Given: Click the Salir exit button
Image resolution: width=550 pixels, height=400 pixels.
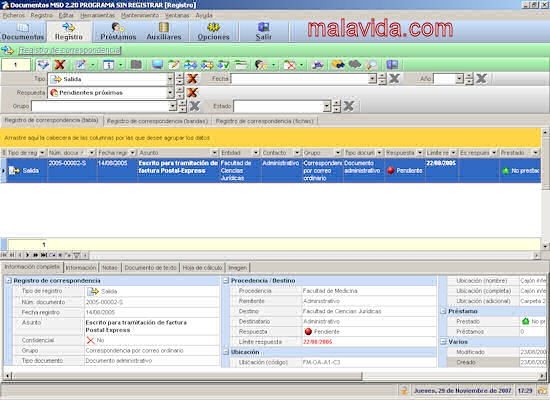Looking at the screenshot, I should [x=263, y=32].
